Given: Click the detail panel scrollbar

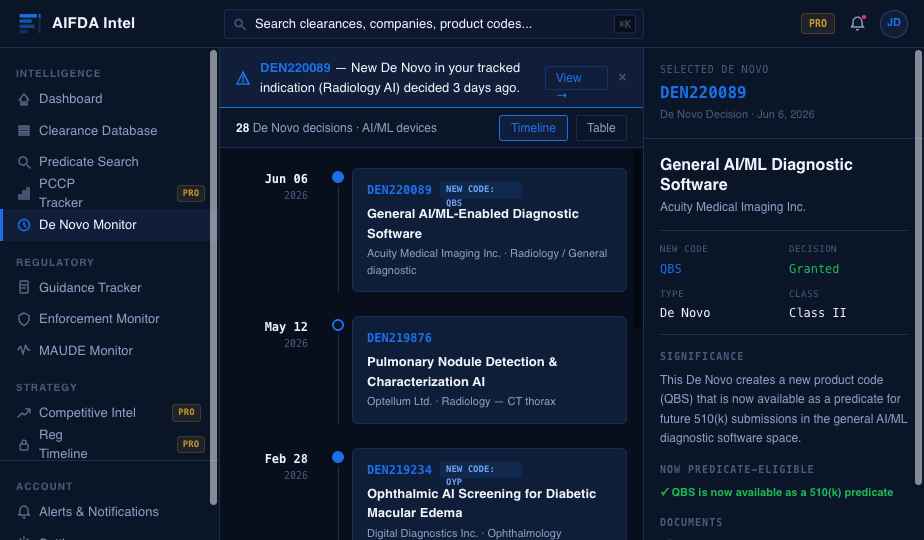Looking at the screenshot, I should [918, 268].
